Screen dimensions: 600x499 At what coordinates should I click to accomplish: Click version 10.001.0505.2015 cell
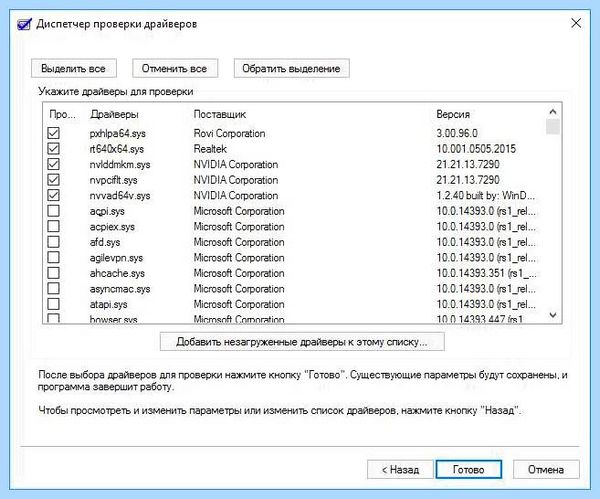476,149
